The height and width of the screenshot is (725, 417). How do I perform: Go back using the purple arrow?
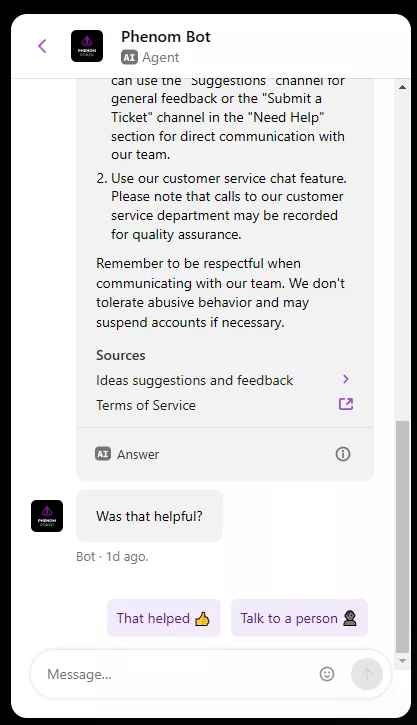click(42, 46)
